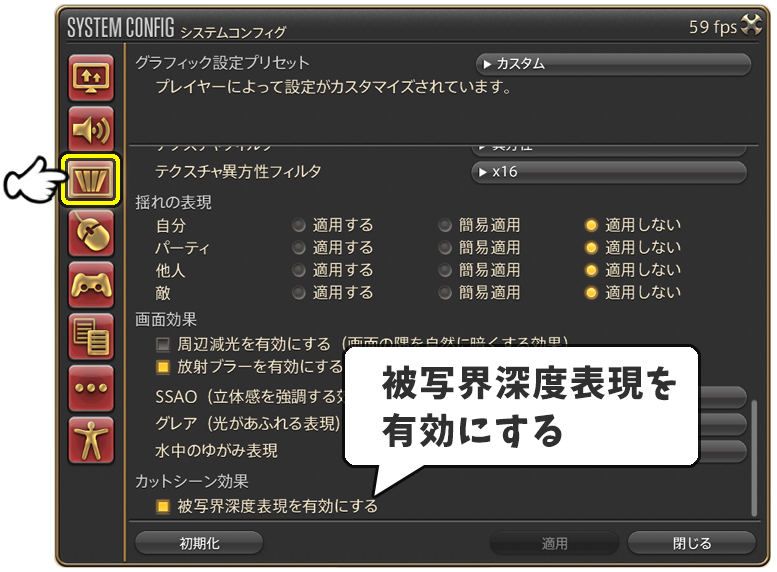
Task: Toggle 被写界深度表現を有効にする checkbox
Action: (163, 507)
